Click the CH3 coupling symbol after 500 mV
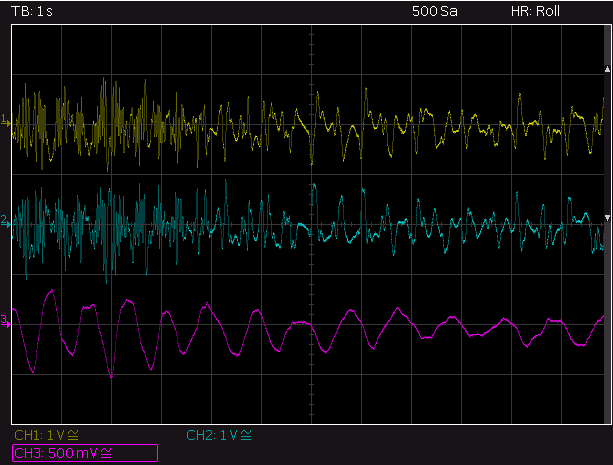Viewport: 613px width, 465px height. coord(106,453)
